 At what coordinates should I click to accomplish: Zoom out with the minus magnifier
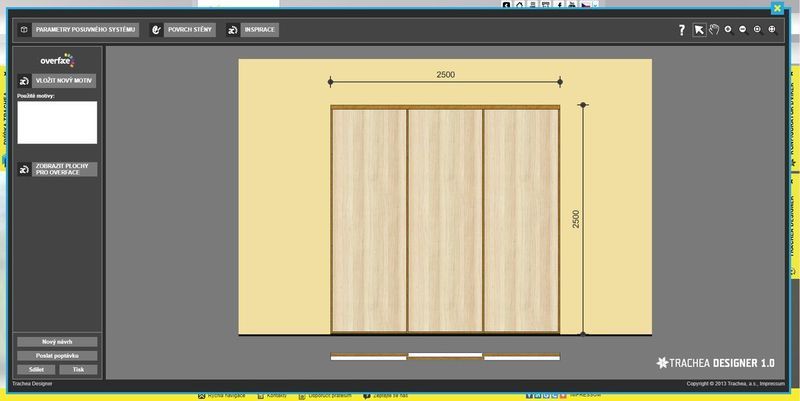tap(743, 30)
